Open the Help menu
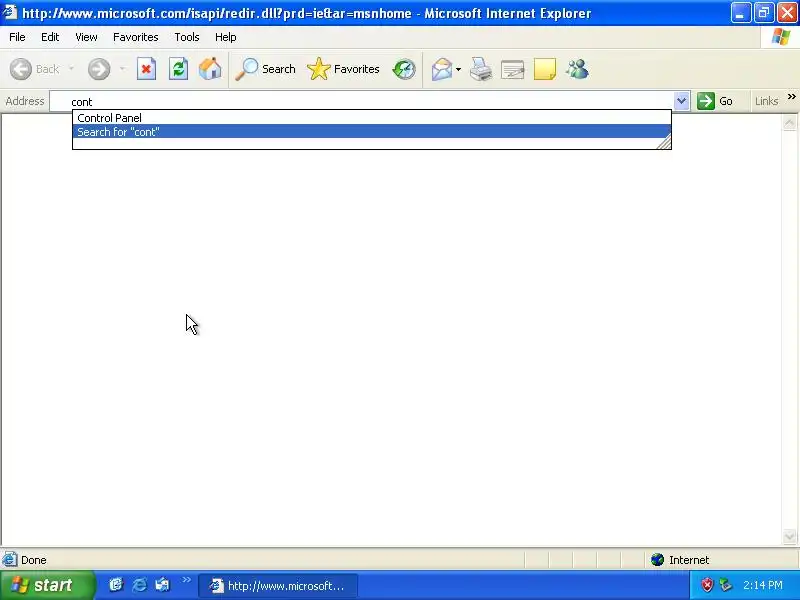The image size is (800, 600). point(226,37)
